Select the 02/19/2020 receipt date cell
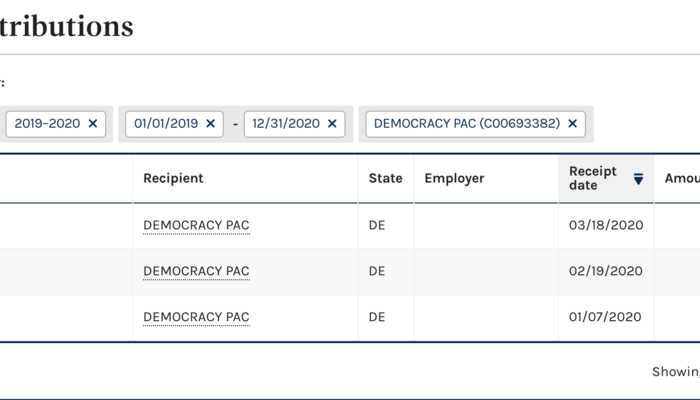 pos(605,271)
